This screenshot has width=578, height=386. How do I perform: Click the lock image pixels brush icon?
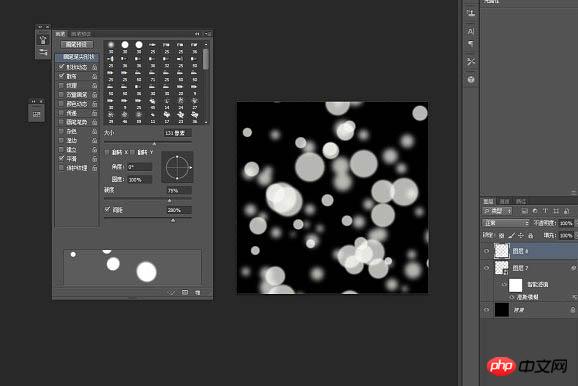point(511,235)
